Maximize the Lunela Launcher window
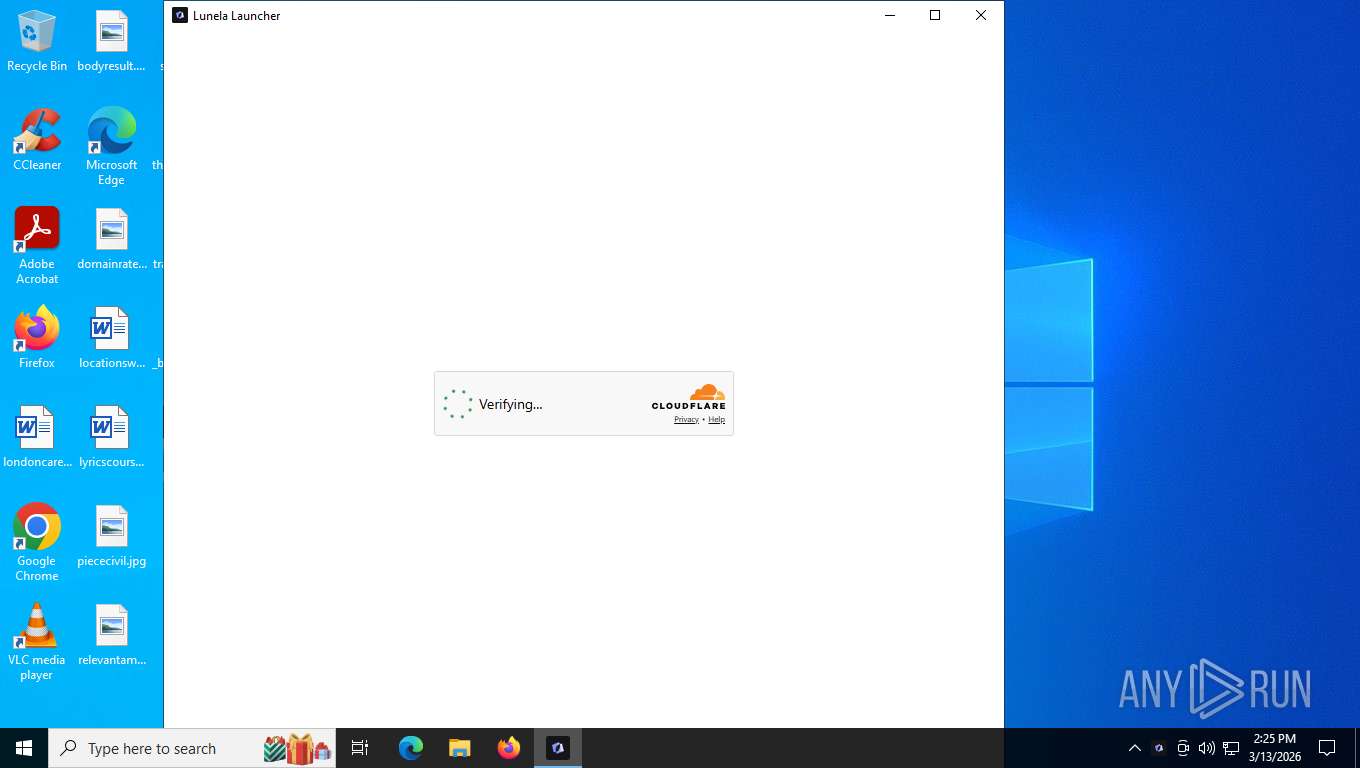 tap(935, 15)
